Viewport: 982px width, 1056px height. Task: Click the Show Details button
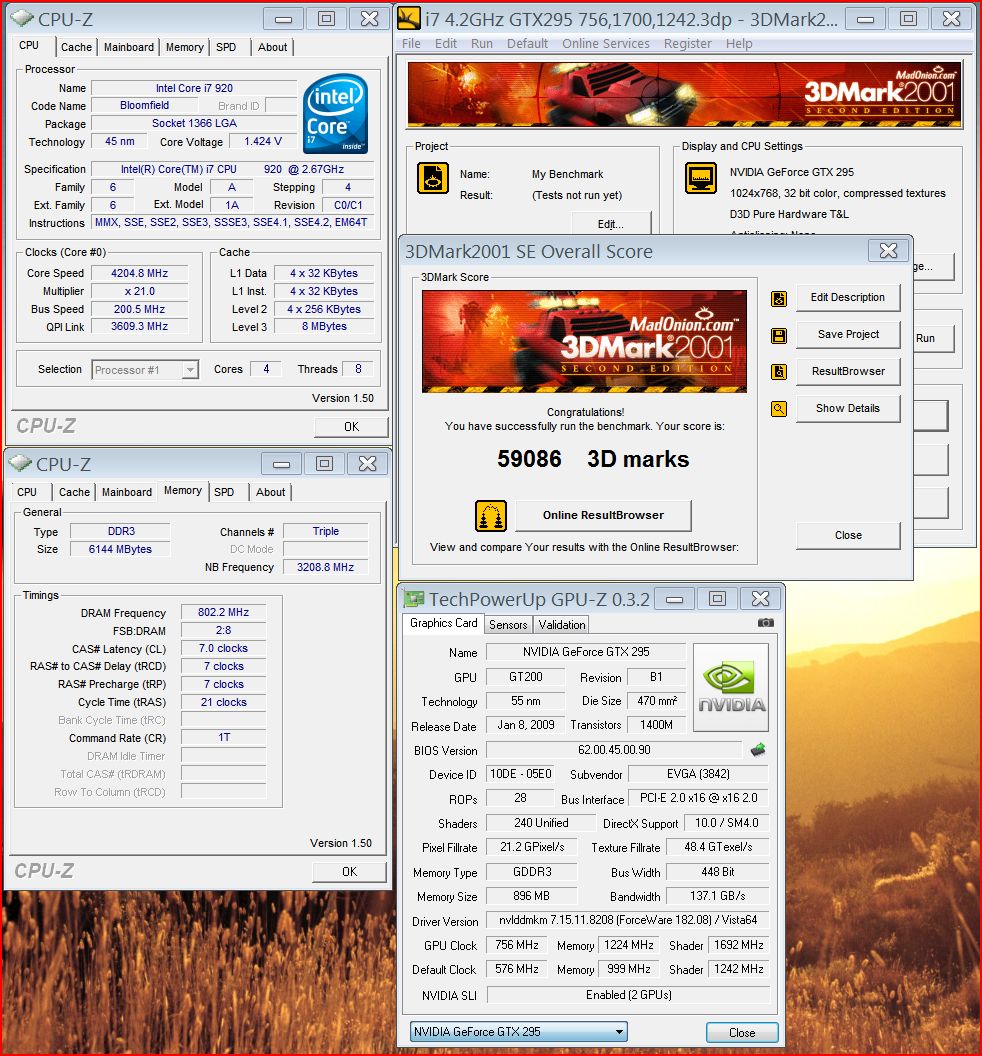[x=847, y=408]
